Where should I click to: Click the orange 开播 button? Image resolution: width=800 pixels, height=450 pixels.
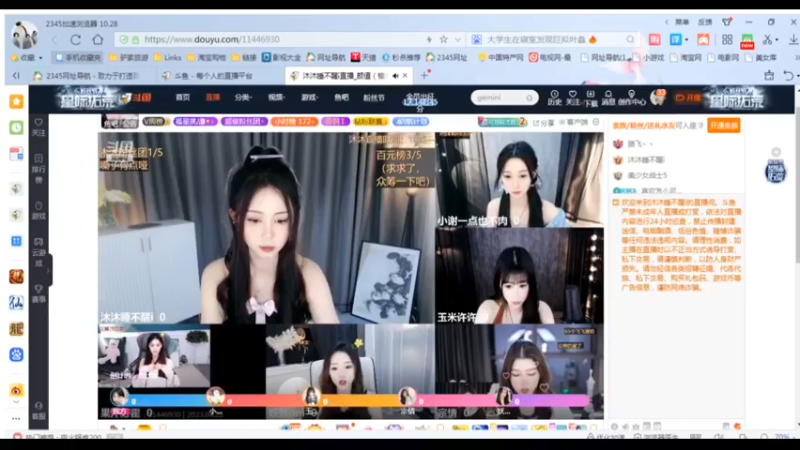tap(687, 97)
